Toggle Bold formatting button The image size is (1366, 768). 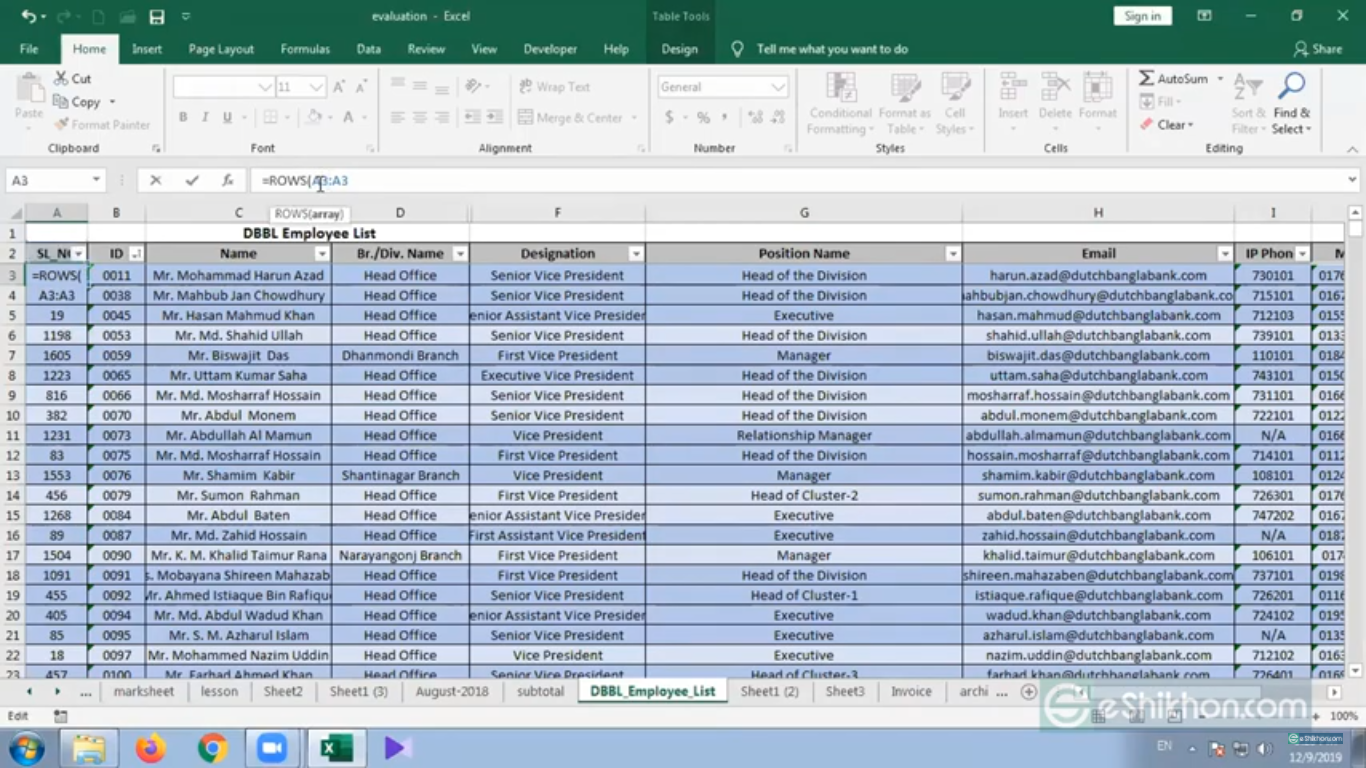pos(183,118)
